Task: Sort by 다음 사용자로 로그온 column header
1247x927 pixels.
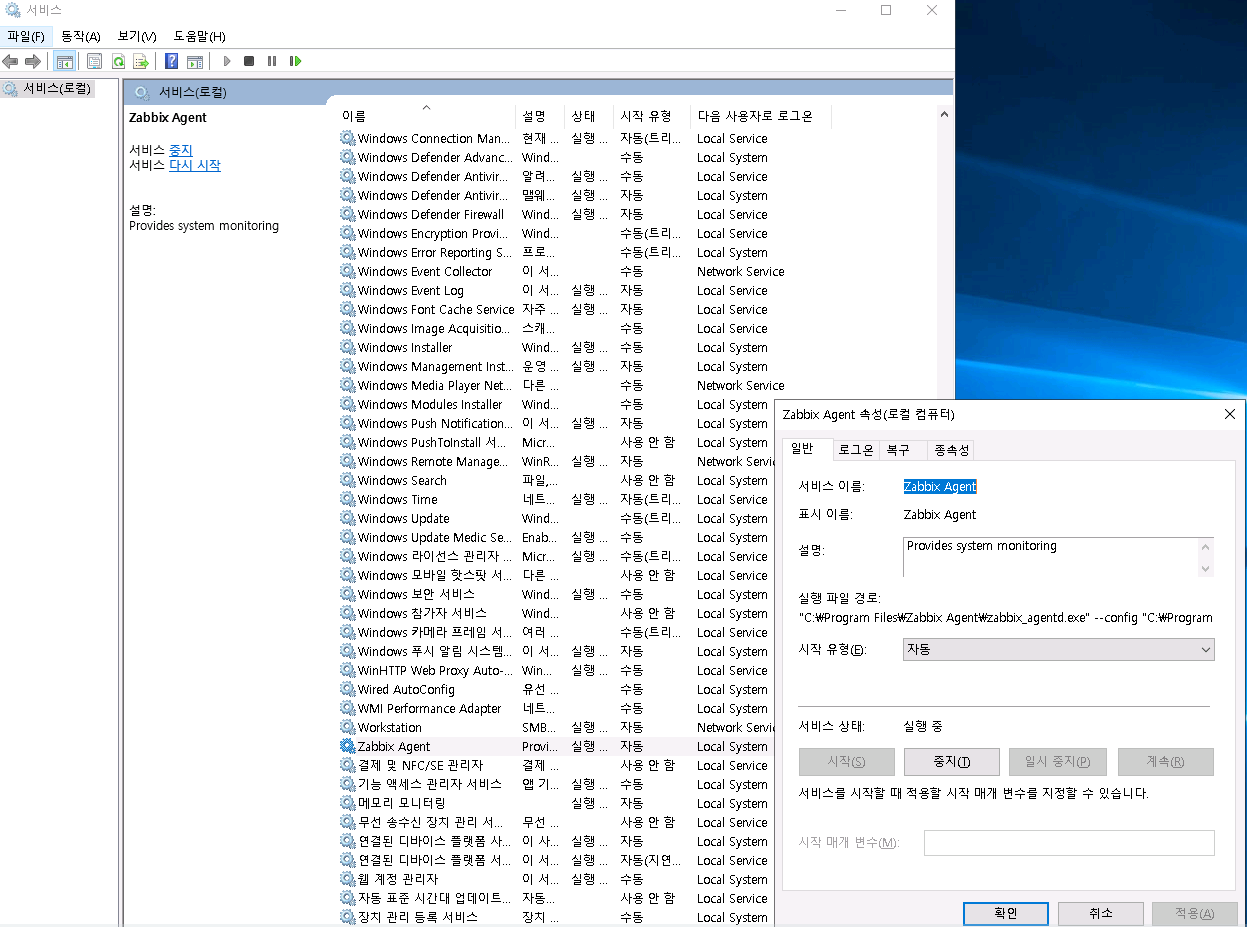Action: click(x=761, y=116)
